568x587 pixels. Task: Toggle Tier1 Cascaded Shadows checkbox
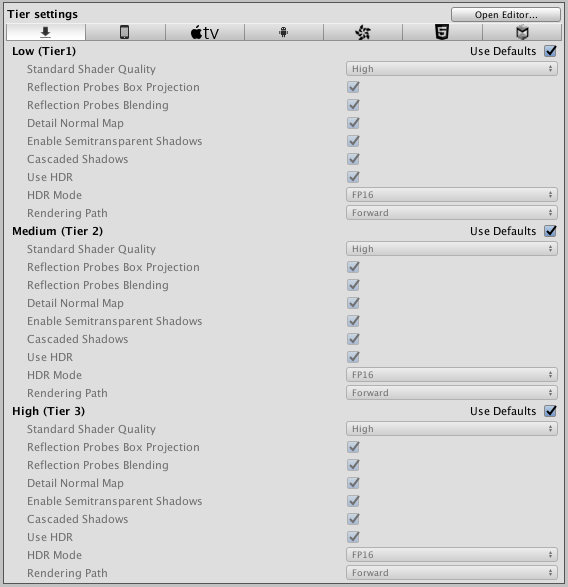coord(353,159)
